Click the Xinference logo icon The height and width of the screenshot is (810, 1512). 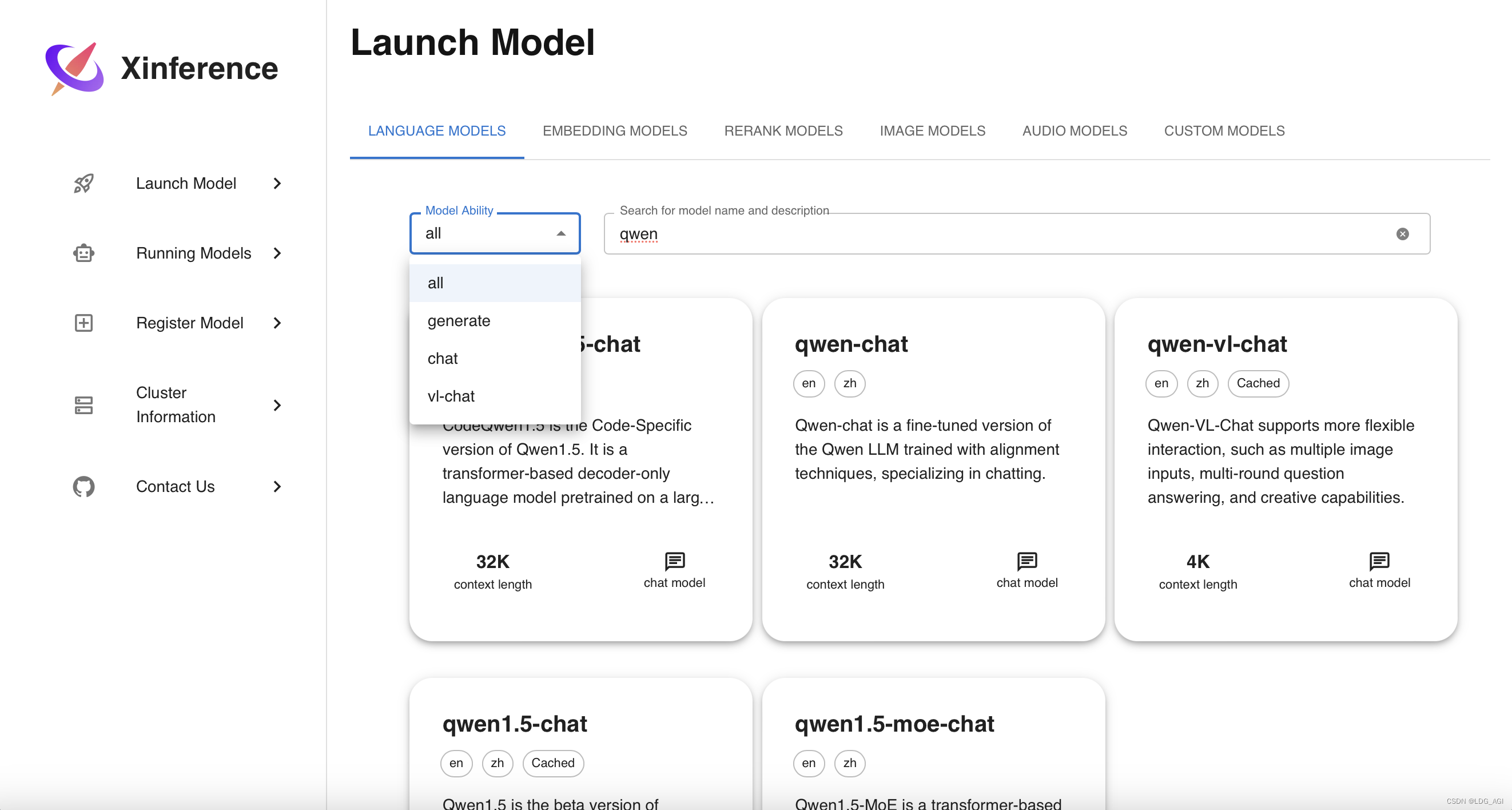[x=74, y=67]
